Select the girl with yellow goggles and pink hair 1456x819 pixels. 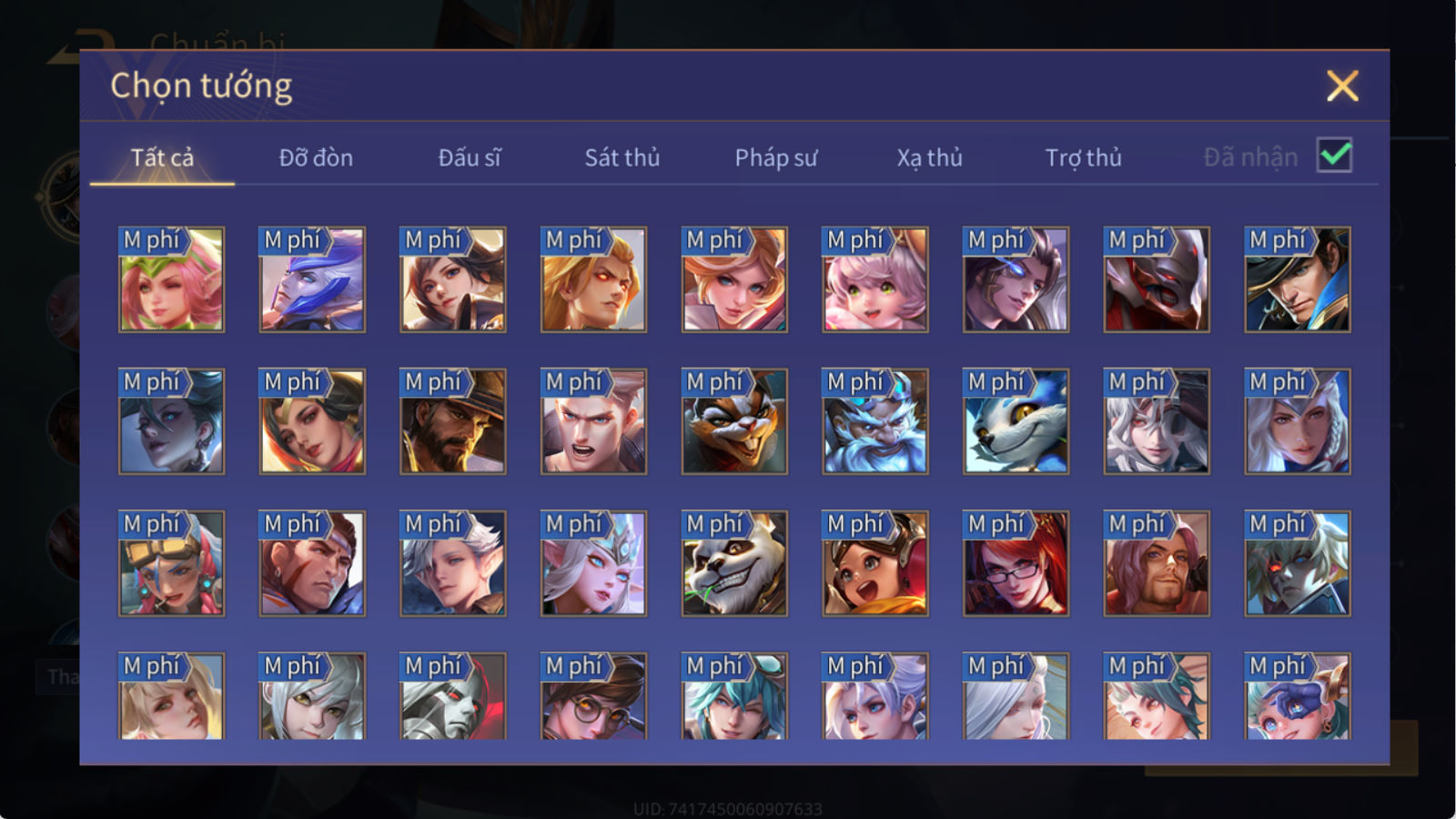(171, 563)
